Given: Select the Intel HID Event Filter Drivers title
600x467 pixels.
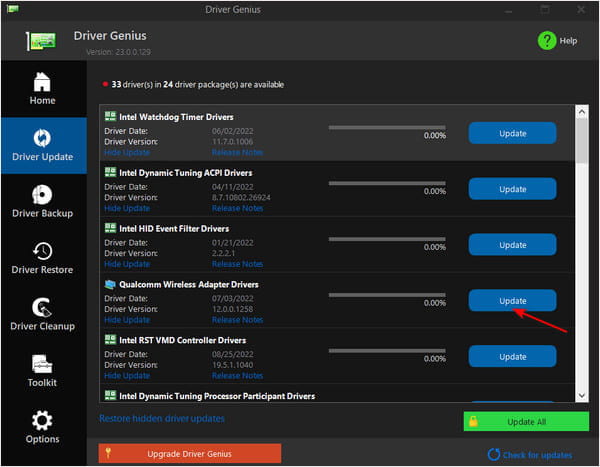Looking at the screenshot, I should click(174, 229).
